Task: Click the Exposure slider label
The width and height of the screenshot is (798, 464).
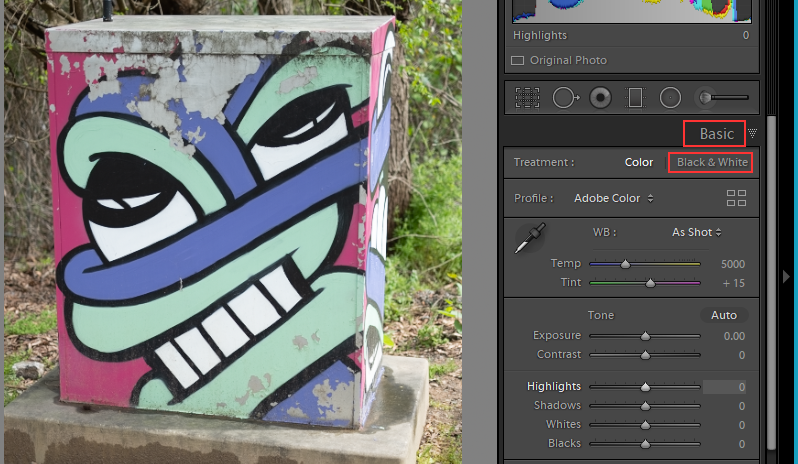Action: point(557,335)
